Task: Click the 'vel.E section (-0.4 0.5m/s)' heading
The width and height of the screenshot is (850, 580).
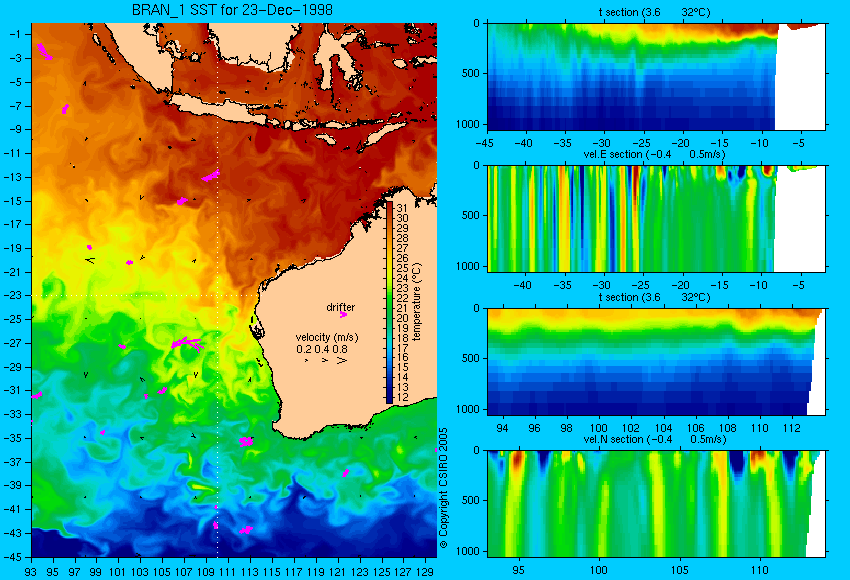Action: [654, 154]
